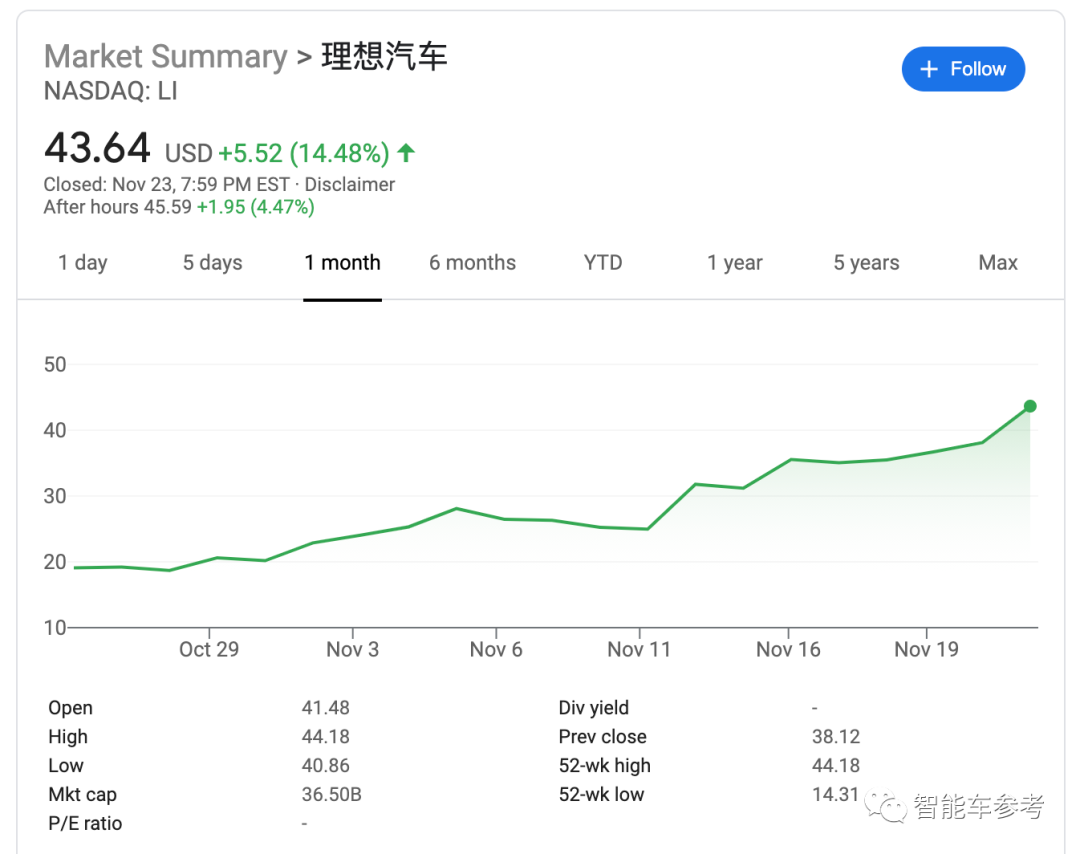Click the Nov 19 axis label
This screenshot has width=1080, height=854.
click(926, 649)
